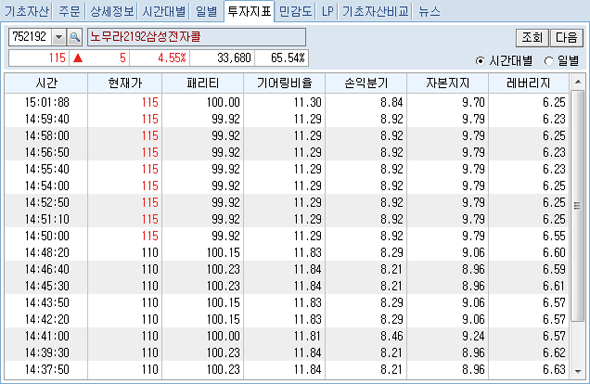Click the 조회 button
Viewport: 590px width, 384px height.
[532, 38]
